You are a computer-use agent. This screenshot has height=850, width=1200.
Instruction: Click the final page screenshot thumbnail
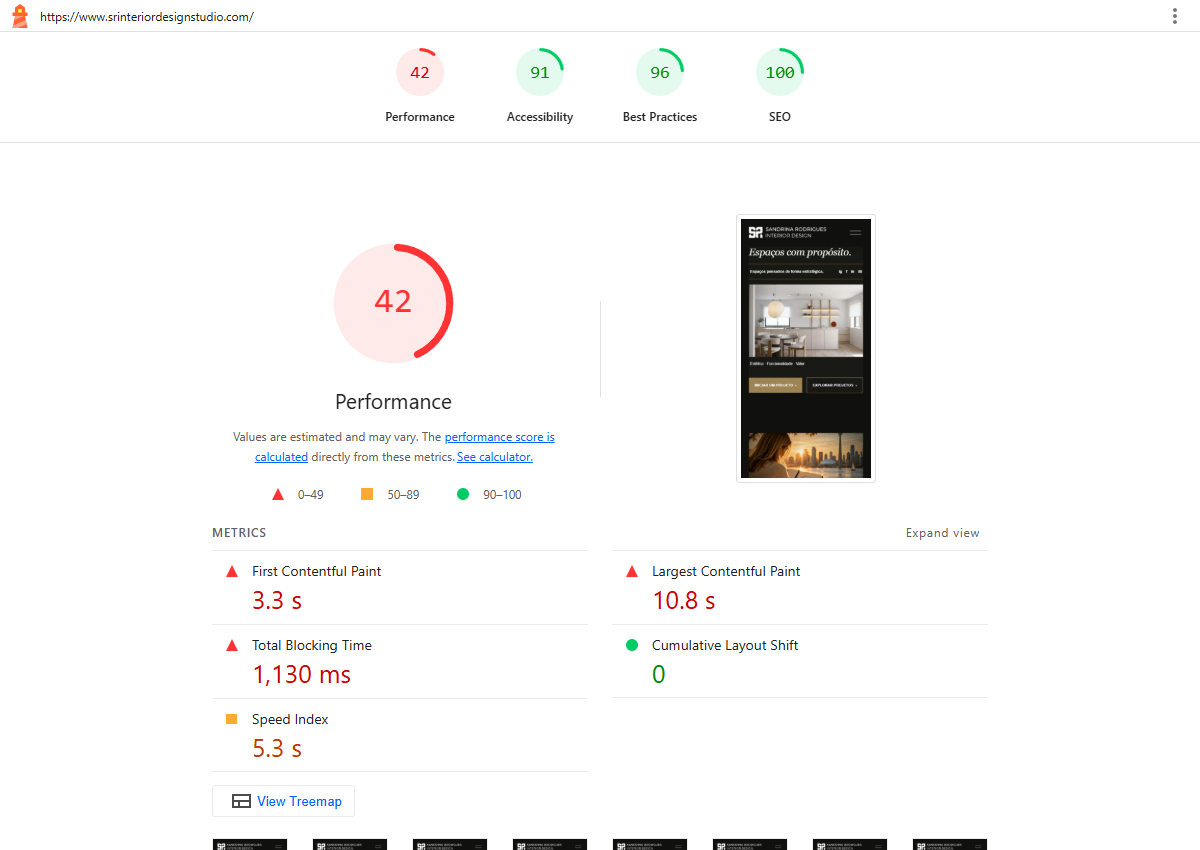pyautogui.click(x=806, y=348)
